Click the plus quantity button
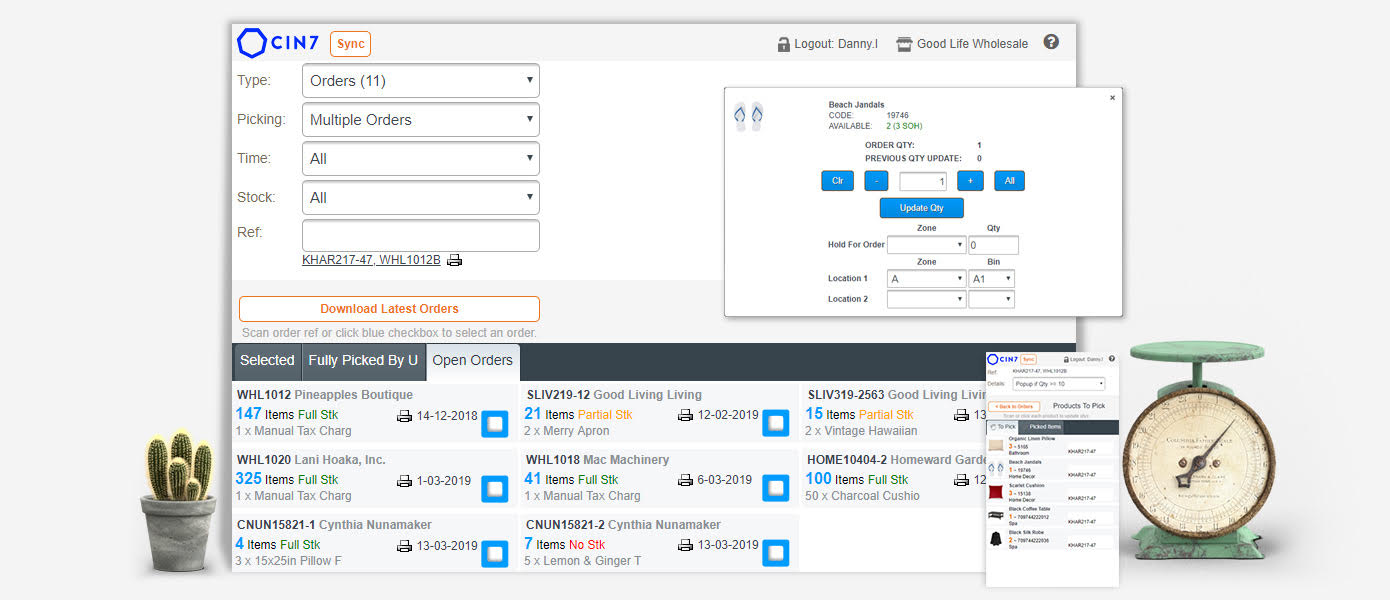The height and width of the screenshot is (600, 1390). [970, 181]
